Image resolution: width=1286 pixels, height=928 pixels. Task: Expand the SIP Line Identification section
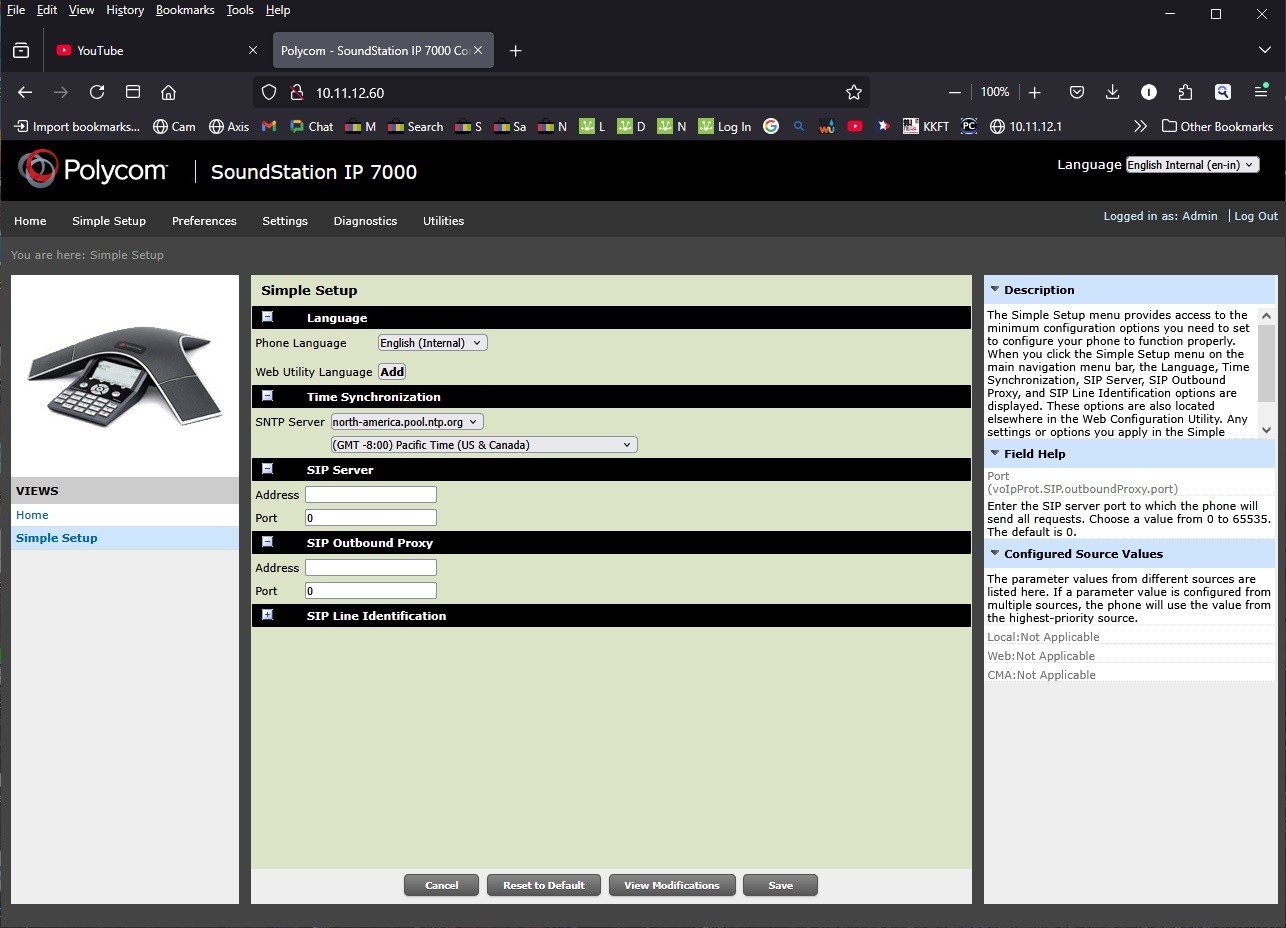pyautogui.click(x=267, y=615)
